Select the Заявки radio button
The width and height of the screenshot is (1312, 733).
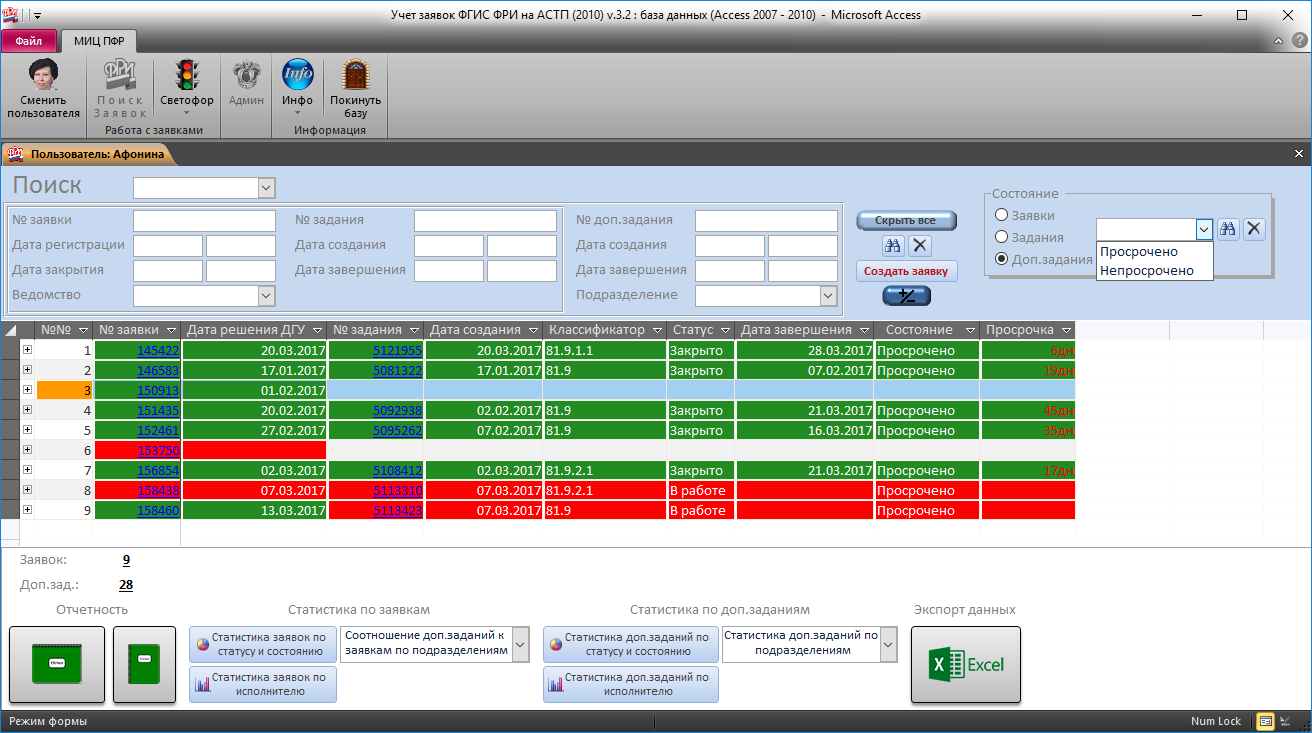click(1001, 215)
